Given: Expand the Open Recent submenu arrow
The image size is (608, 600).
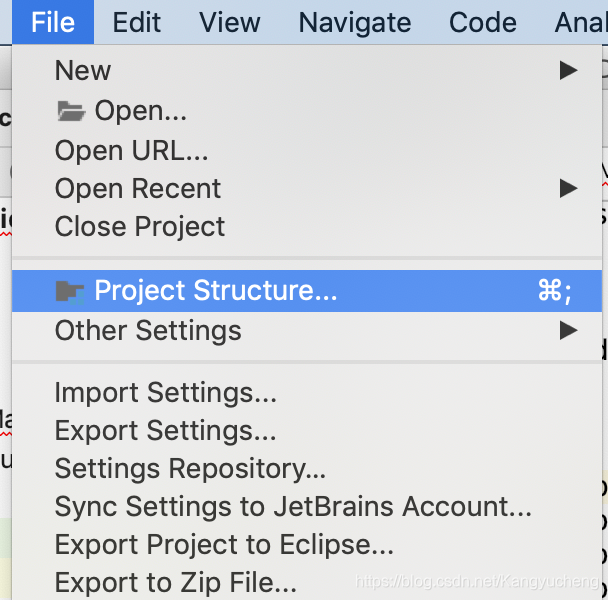Looking at the screenshot, I should [x=568, y=188].
